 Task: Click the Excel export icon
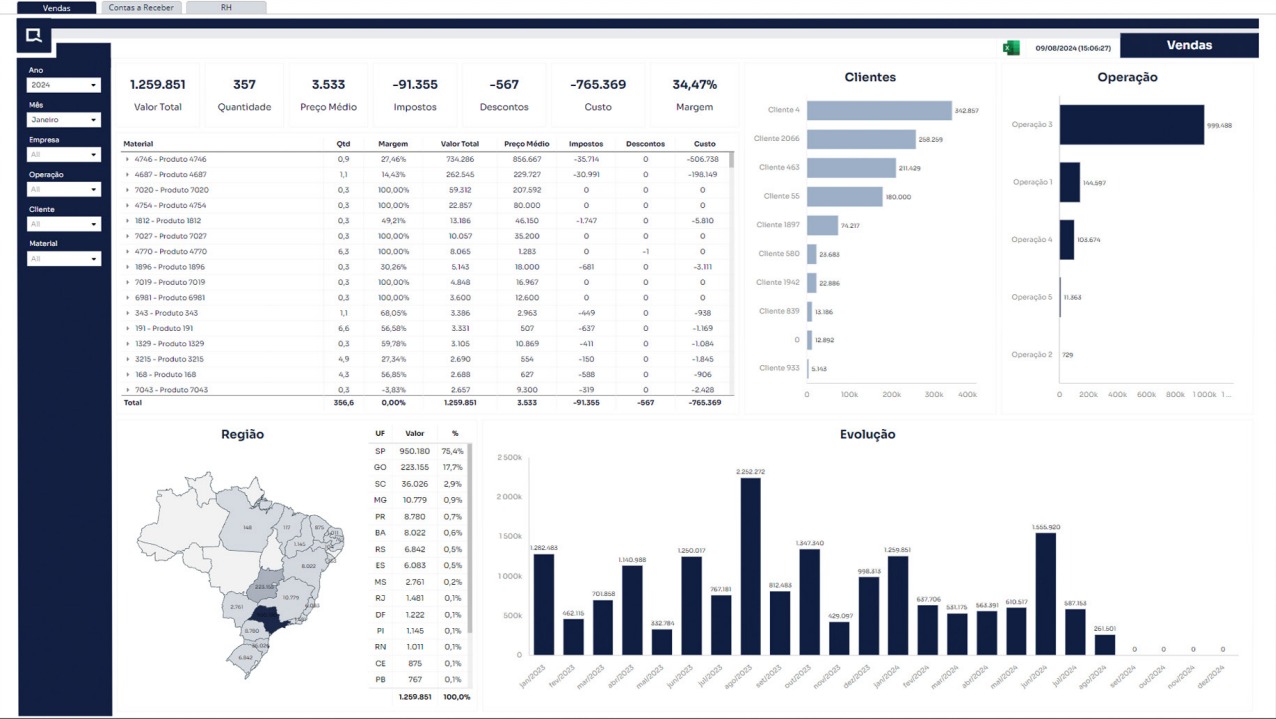point(1011,47)
